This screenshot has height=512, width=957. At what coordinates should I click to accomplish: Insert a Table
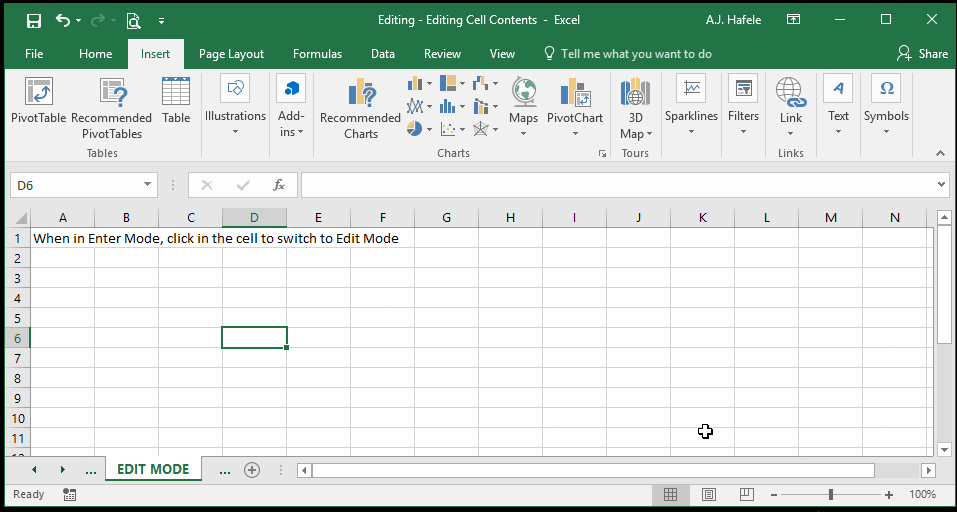click(x=176, y=99)
